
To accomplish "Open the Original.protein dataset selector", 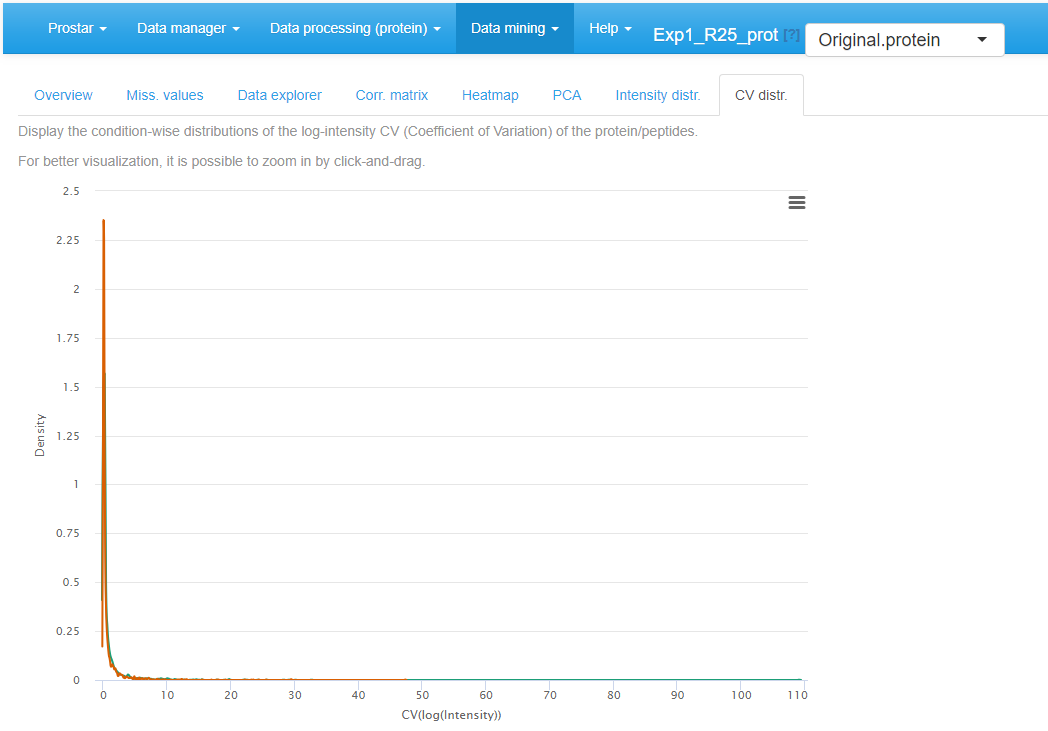I will pos(903,39).
